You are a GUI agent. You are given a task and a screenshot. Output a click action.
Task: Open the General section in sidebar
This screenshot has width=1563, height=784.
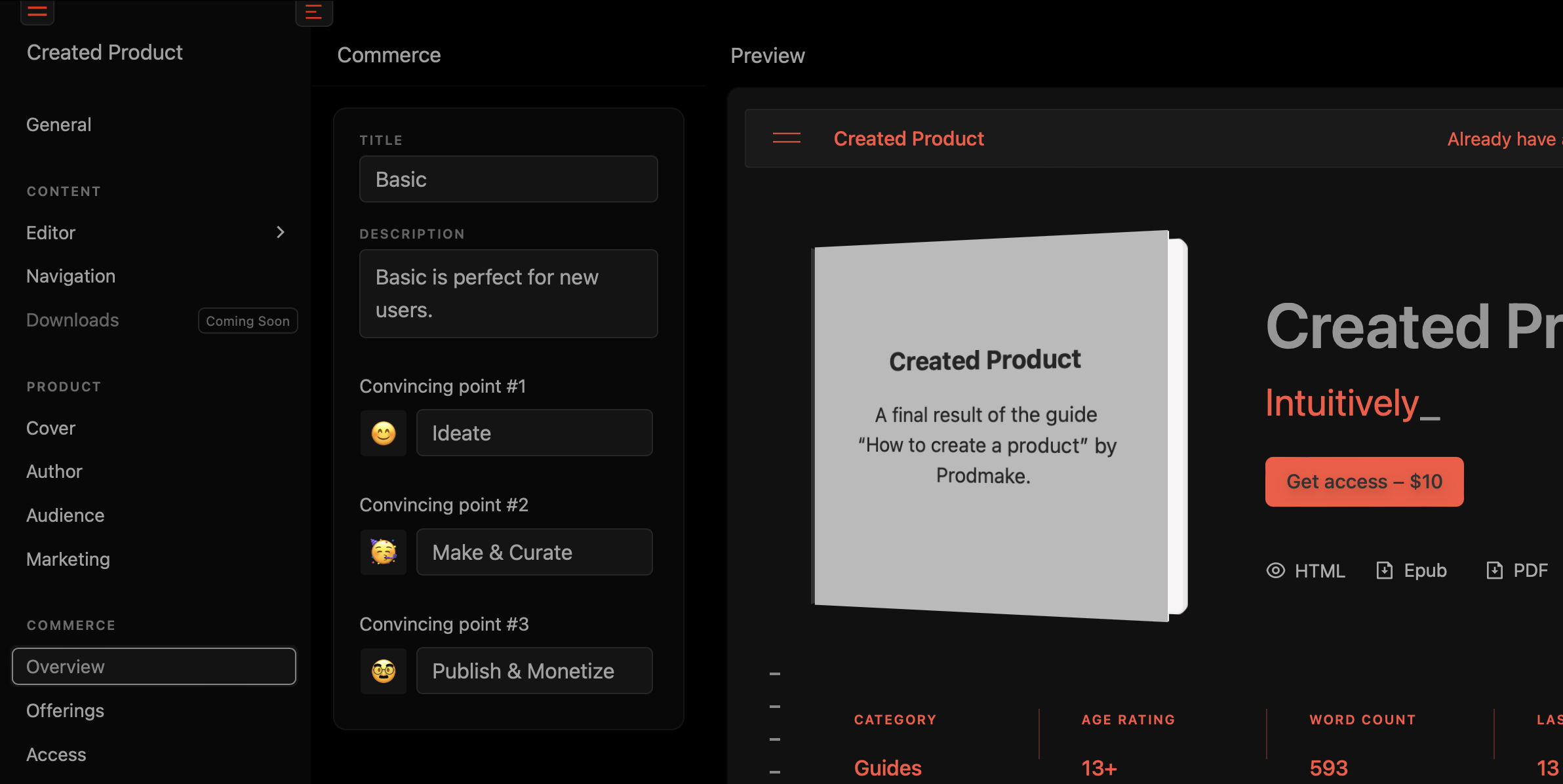[59, 125]
